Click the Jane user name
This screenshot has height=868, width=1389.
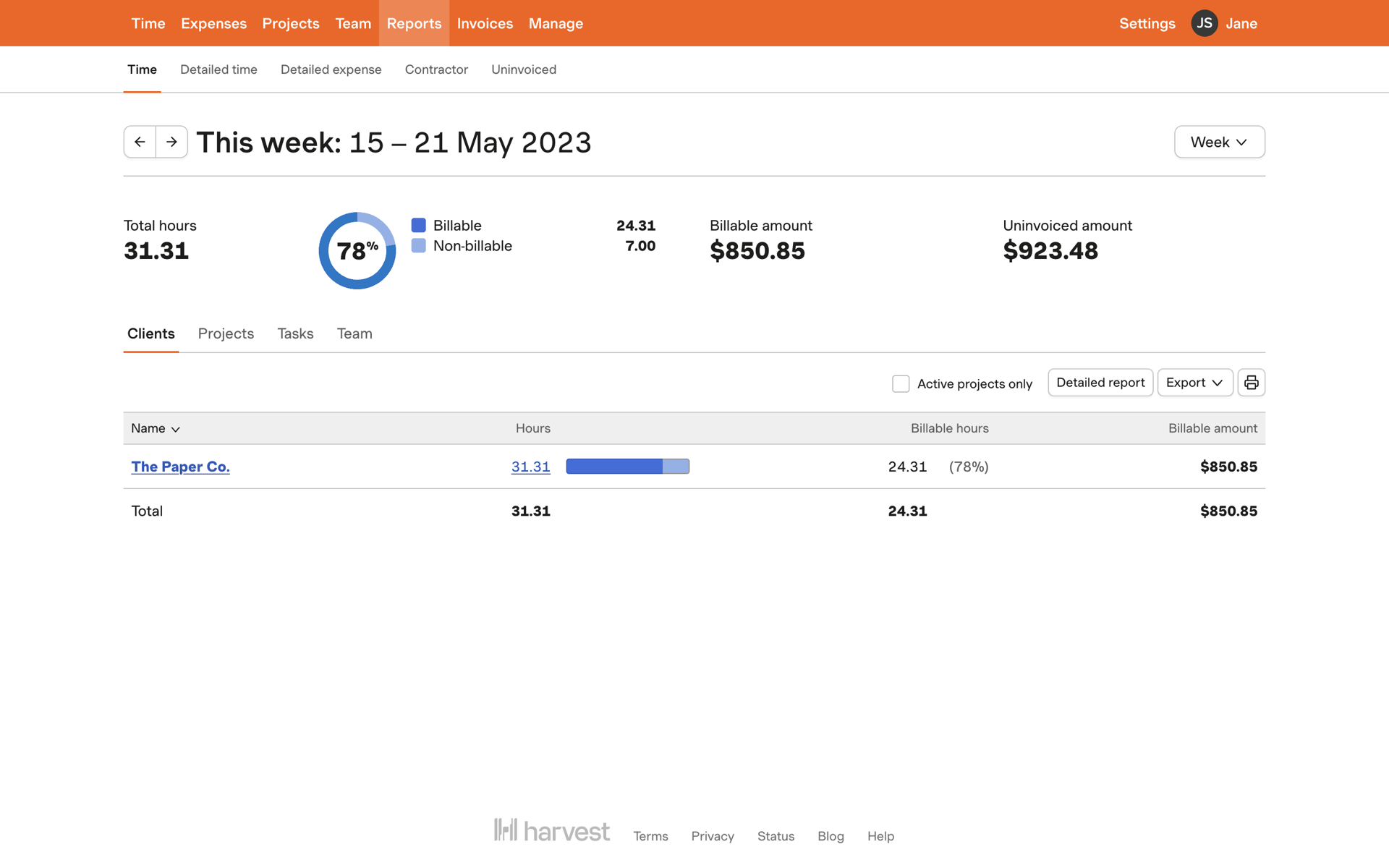pos(1241,23)
